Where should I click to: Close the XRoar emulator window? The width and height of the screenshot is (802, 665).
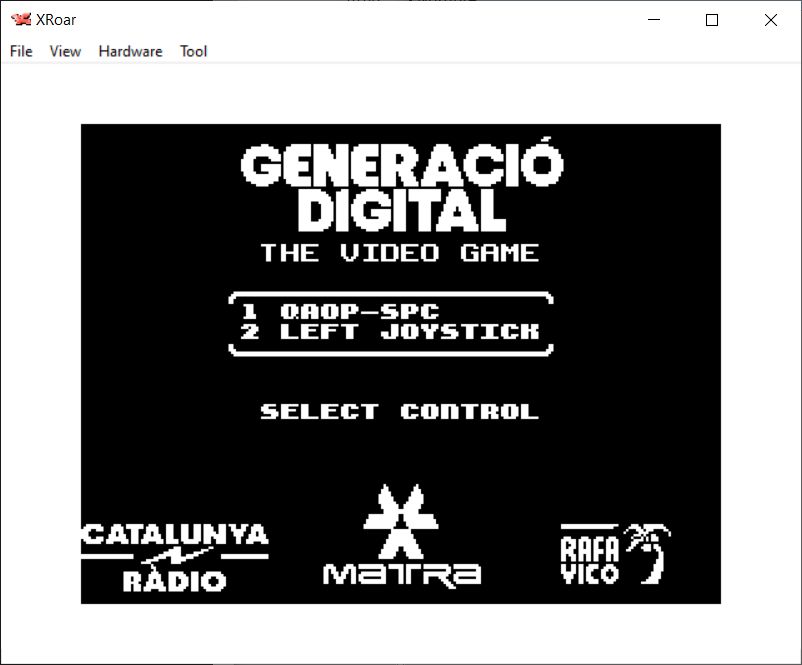tap(770, 20)
